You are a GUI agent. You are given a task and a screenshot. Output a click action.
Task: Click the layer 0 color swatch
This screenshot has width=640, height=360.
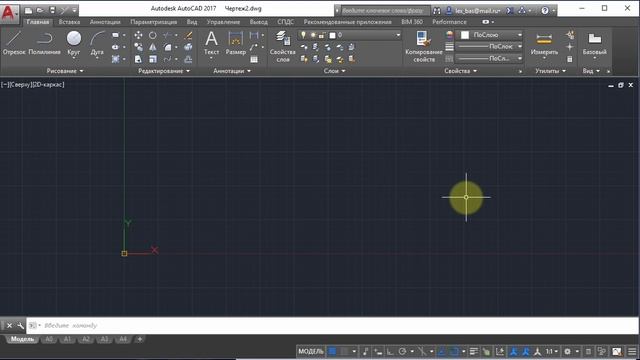[332, 36]
